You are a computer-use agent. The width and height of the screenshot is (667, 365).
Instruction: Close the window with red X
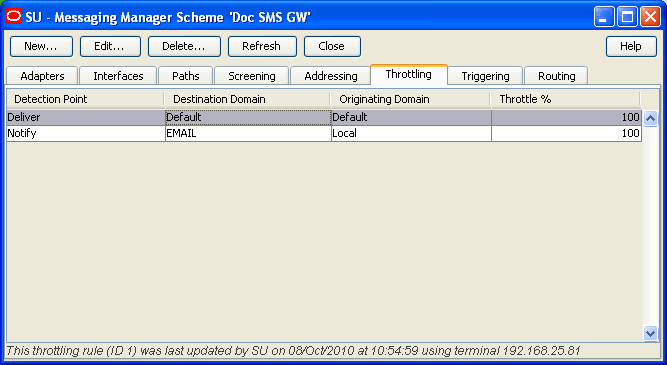point(650,17)
